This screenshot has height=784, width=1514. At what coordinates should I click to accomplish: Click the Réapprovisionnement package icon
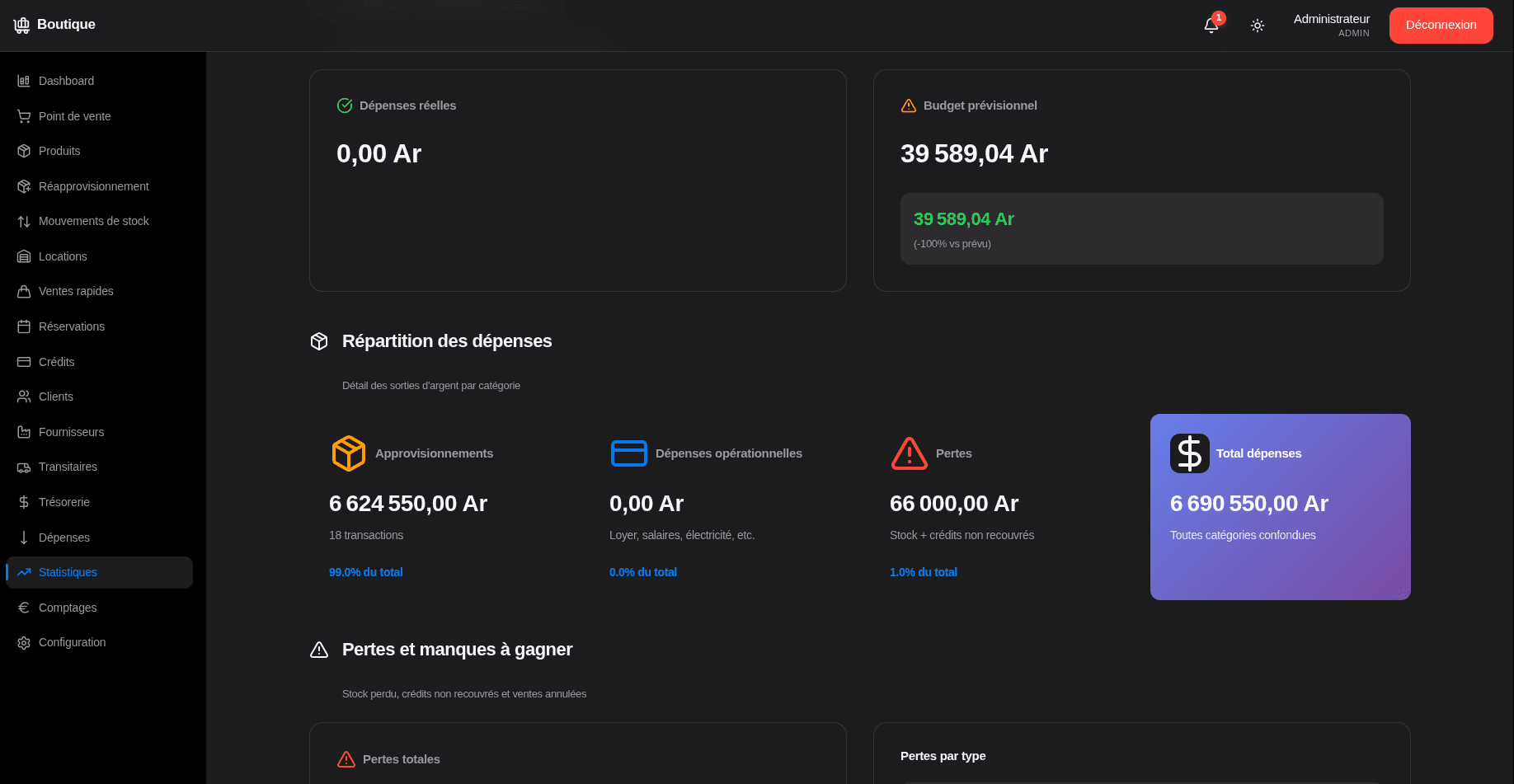(x=24, y=186)
